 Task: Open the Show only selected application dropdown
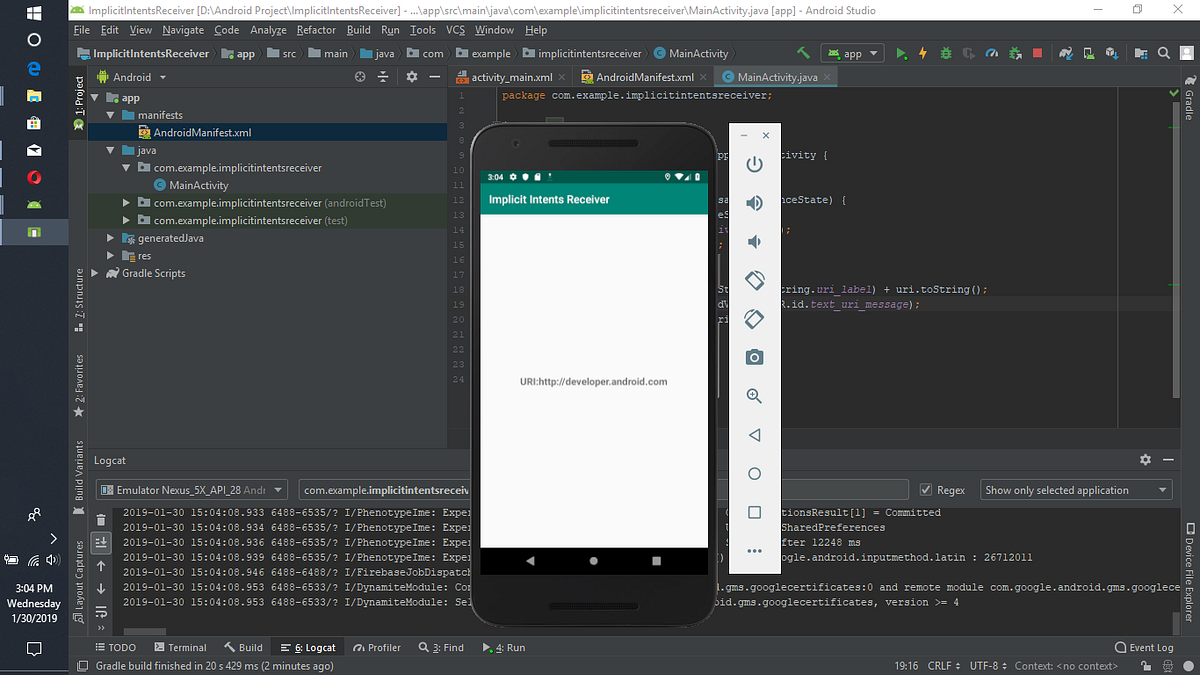1075,490
